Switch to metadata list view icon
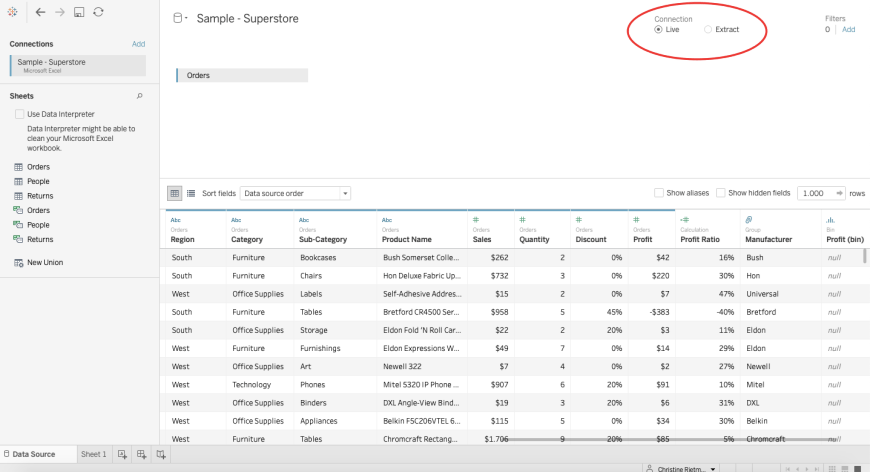Image resolution: width=870 pixels, height=472 pixels. pyautogui.click(x=191, y=193)
